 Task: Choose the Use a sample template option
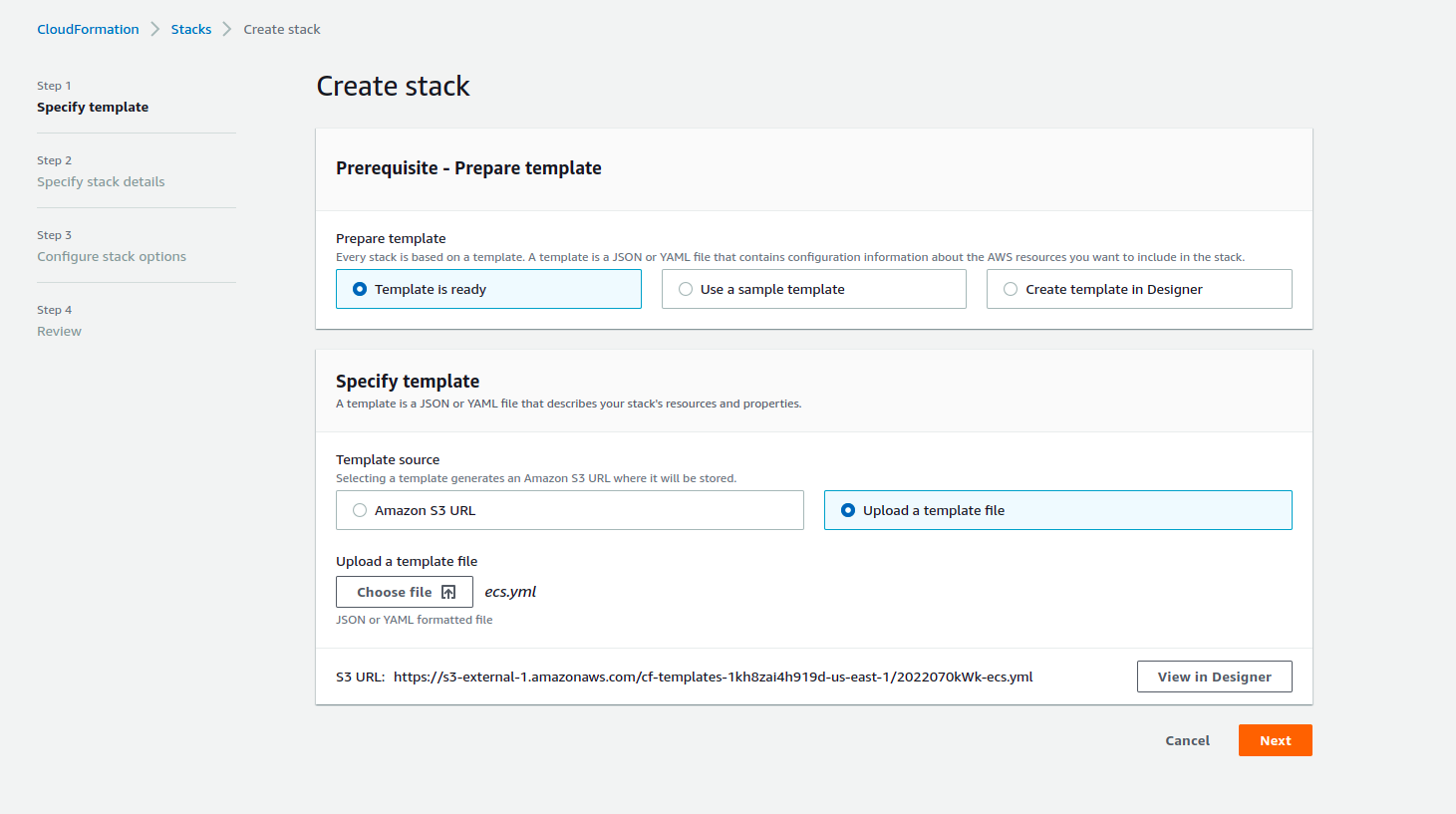point(685,289)
